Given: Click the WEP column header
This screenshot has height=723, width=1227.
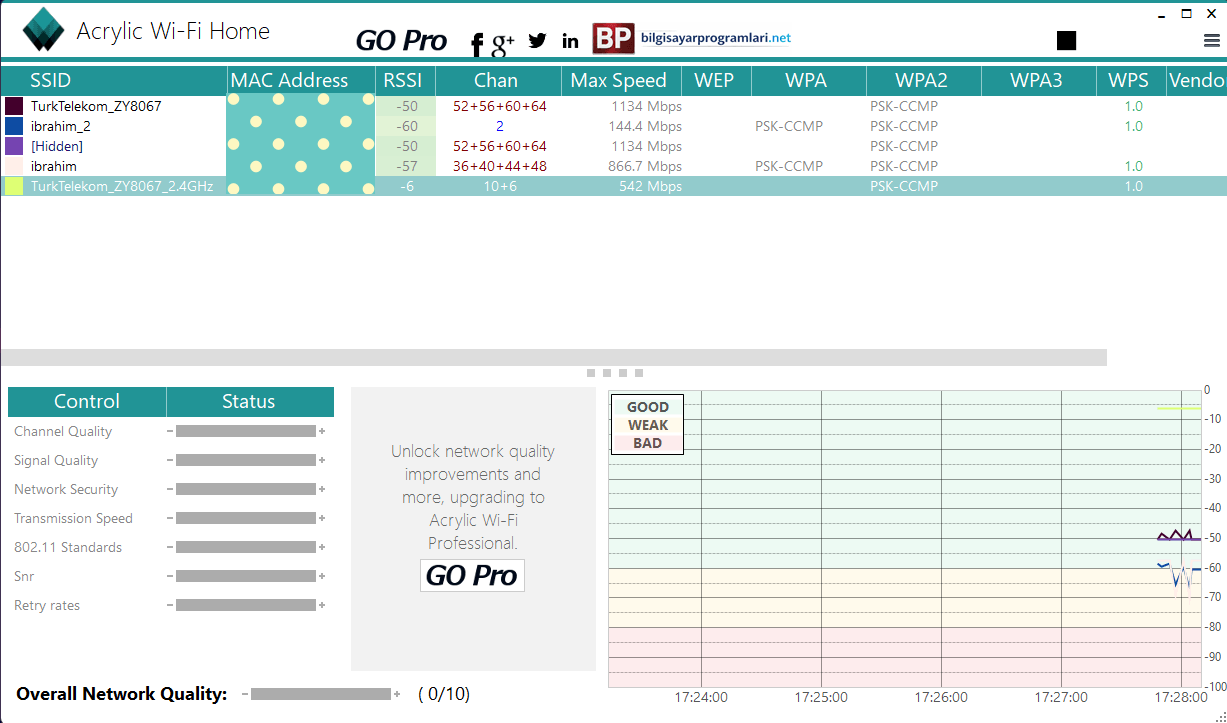Looking at the screenshot, I should (716, 81).
